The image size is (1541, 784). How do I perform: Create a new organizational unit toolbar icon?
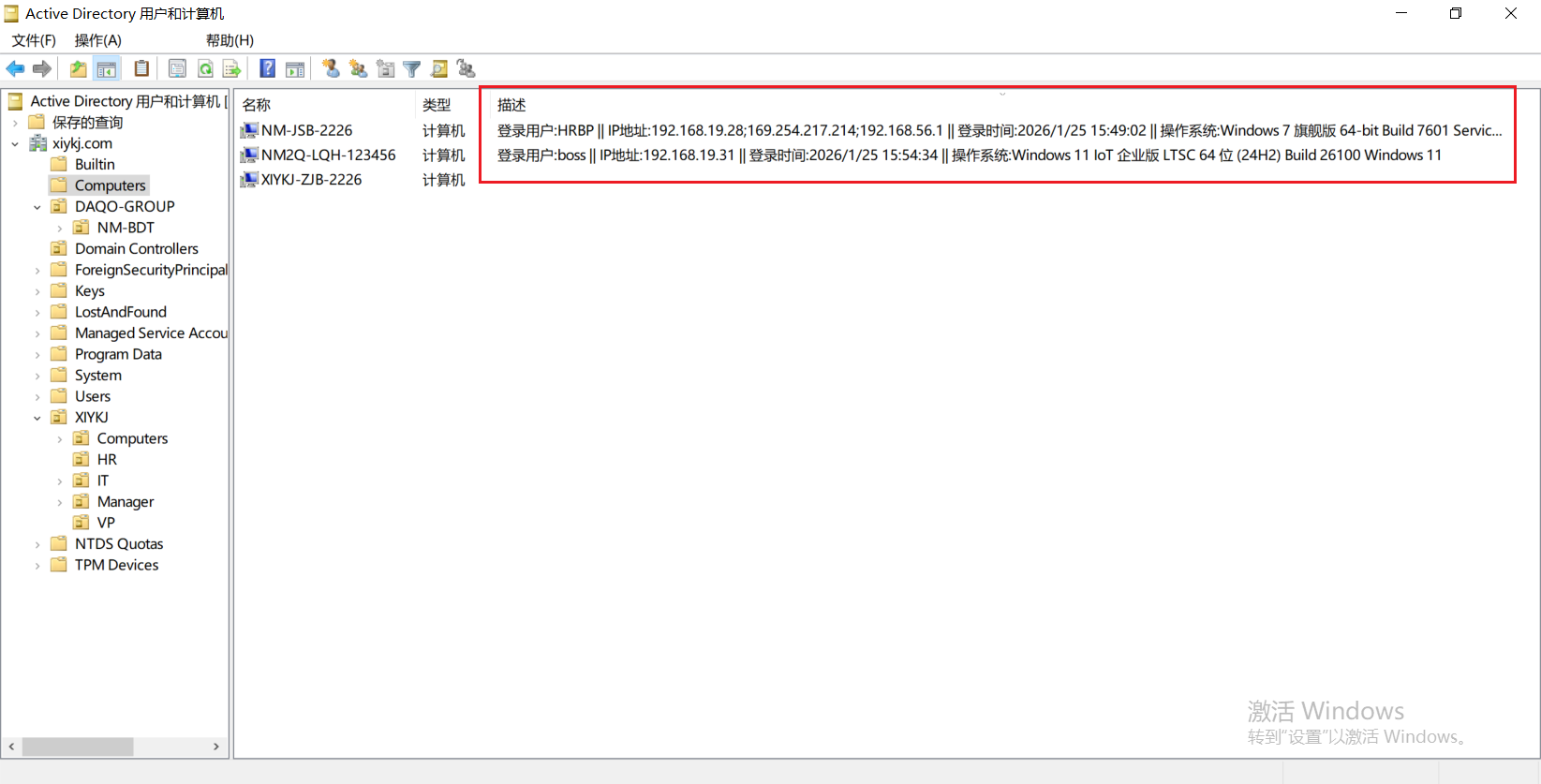click(385, 68)
